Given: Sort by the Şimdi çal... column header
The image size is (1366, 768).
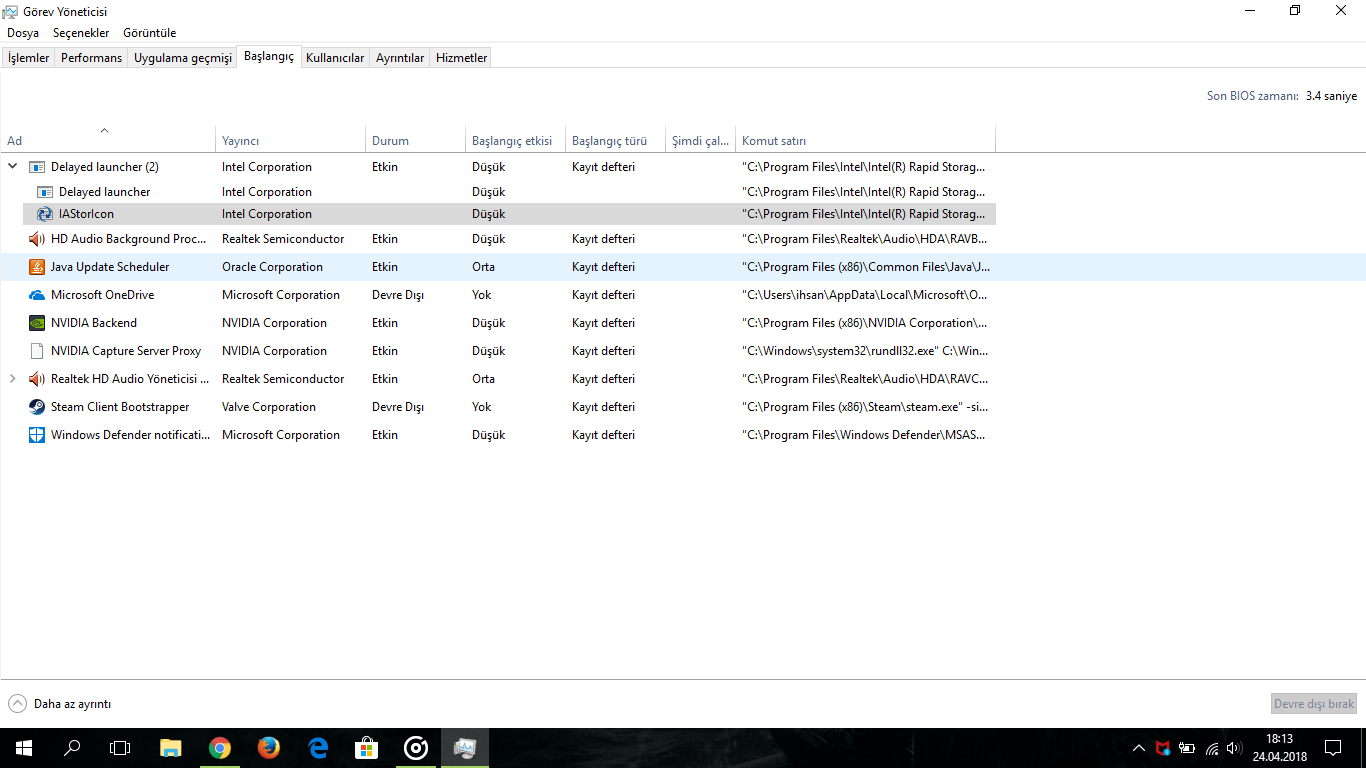Looking at the screenshot, I should pyautogui.click(x=701, y=141).
